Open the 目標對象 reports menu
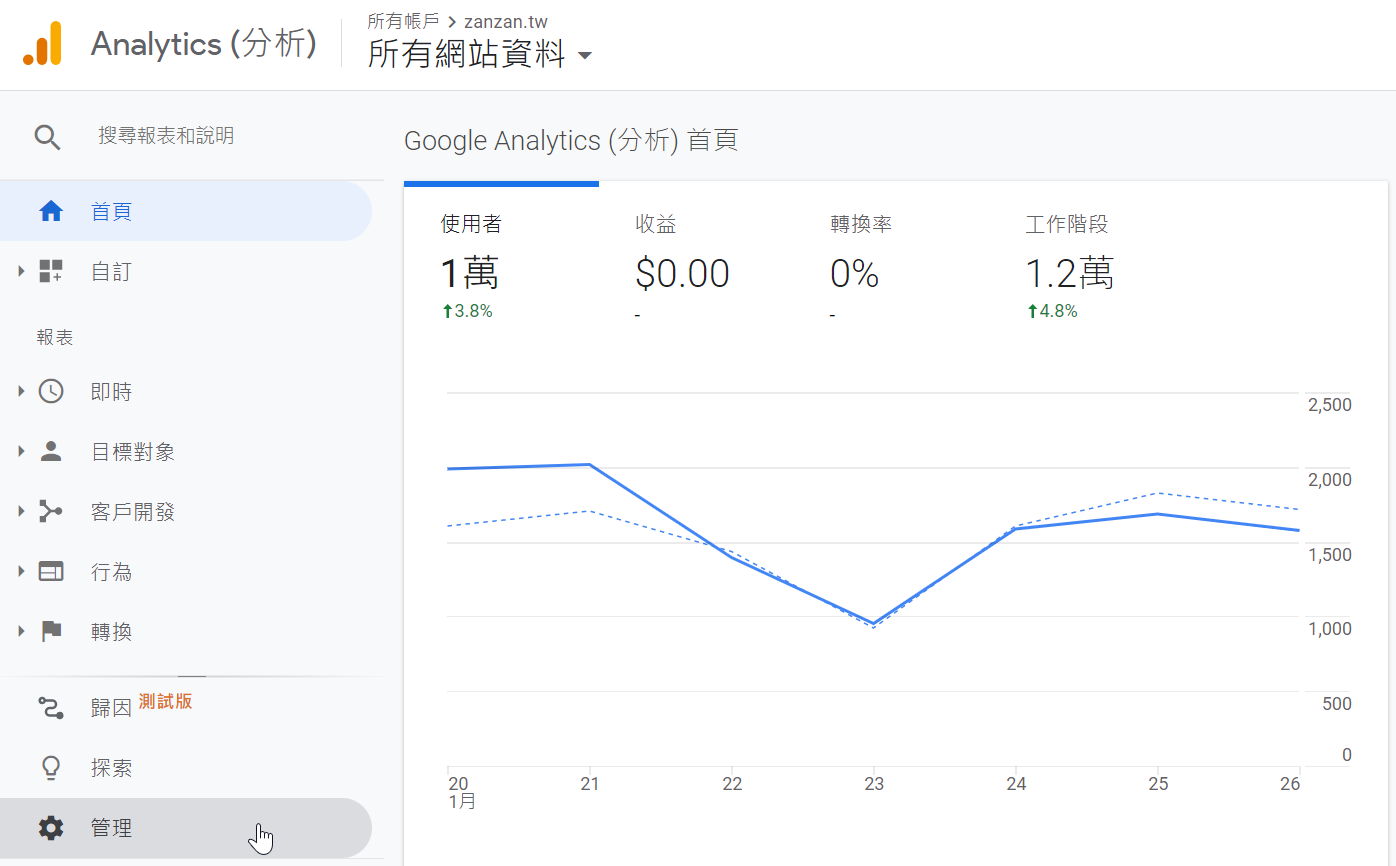The image size is (1396, 866). 186,451
